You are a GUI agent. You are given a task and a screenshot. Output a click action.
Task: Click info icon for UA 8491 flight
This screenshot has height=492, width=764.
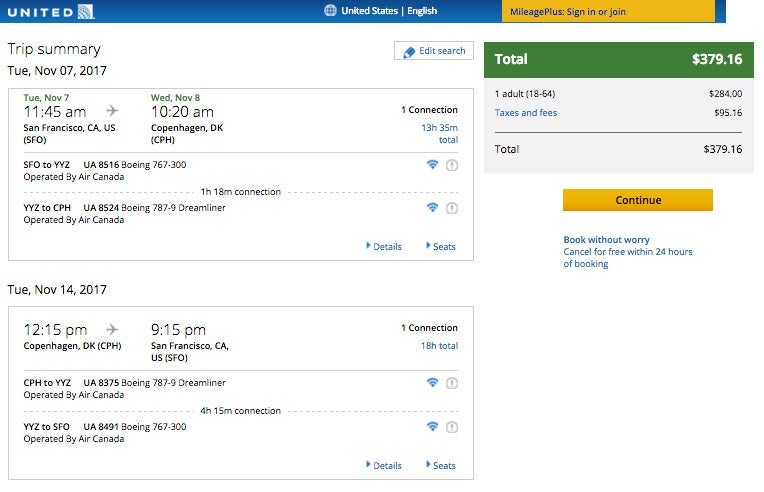[x=451, y=427]
